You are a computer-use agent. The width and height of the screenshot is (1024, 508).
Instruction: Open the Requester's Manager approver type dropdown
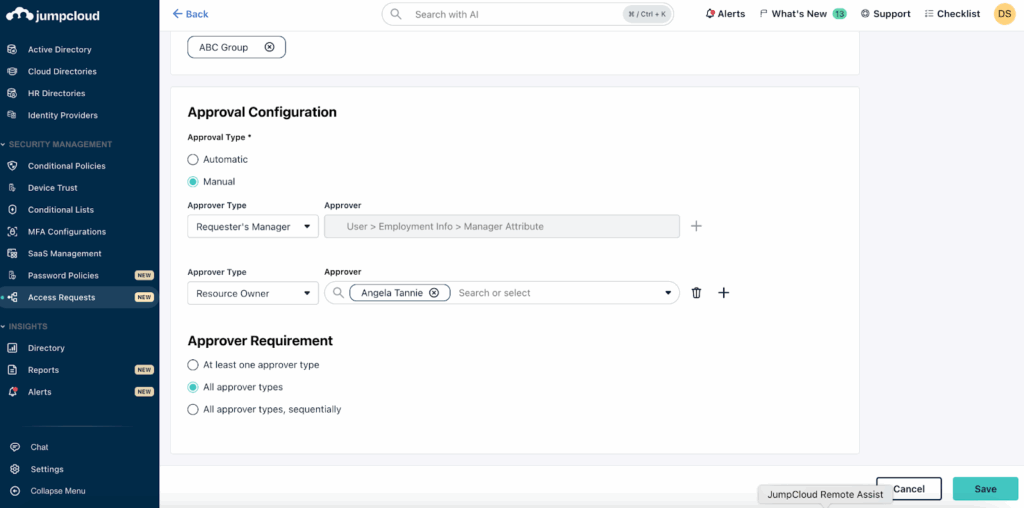[x=253, y=227]
